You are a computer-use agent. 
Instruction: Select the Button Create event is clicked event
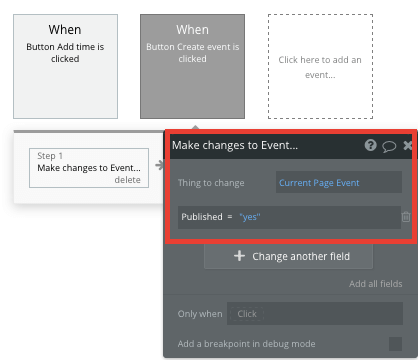tap(192, 66)
